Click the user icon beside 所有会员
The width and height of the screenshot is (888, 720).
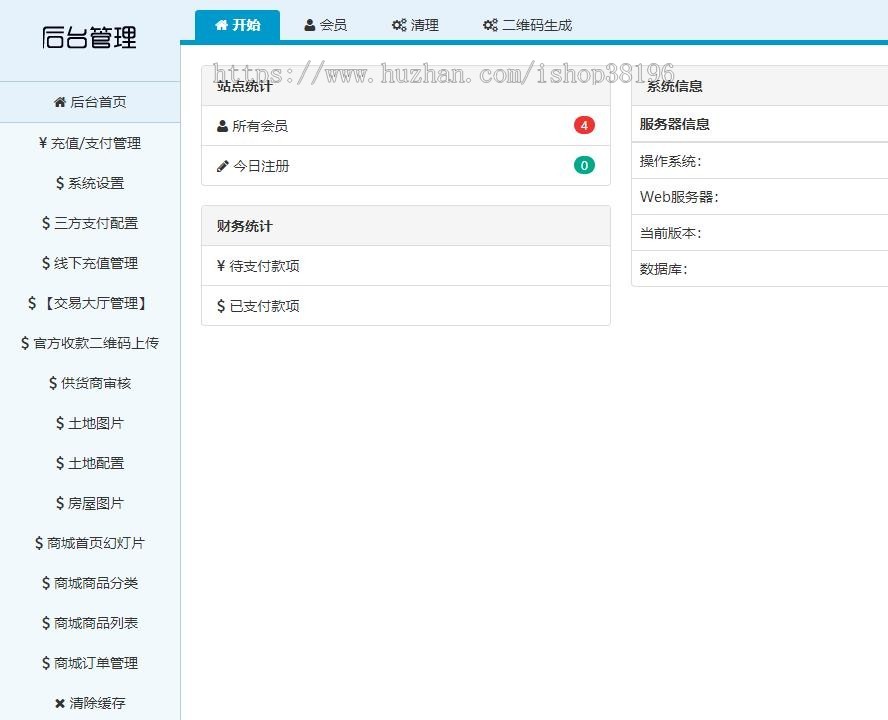click(x=222, y=126)
